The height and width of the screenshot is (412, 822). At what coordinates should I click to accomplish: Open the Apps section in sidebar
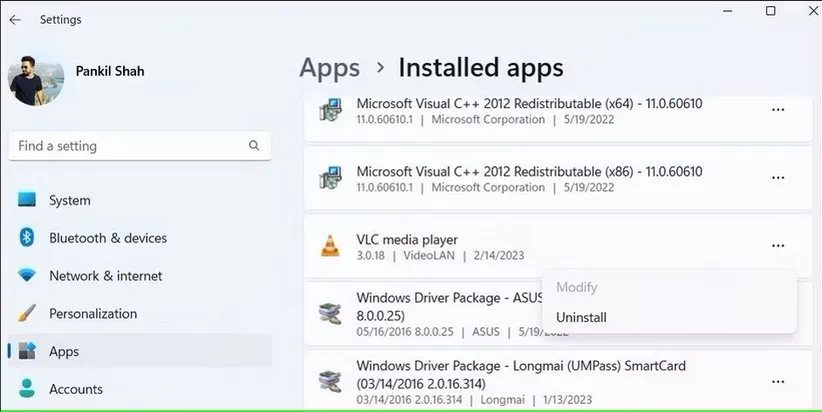pyautogui.click(x=64, y=351)
